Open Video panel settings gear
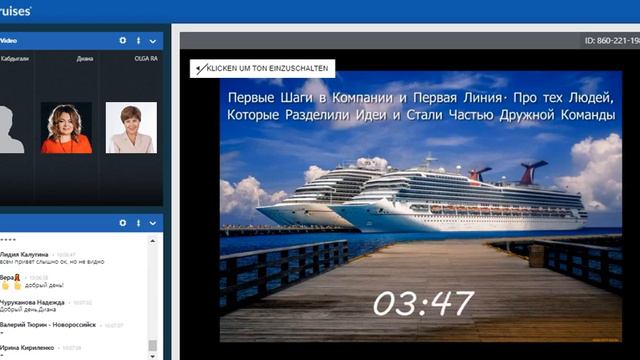The width and height of the screenshot is (640, 360). pos(122,41)
